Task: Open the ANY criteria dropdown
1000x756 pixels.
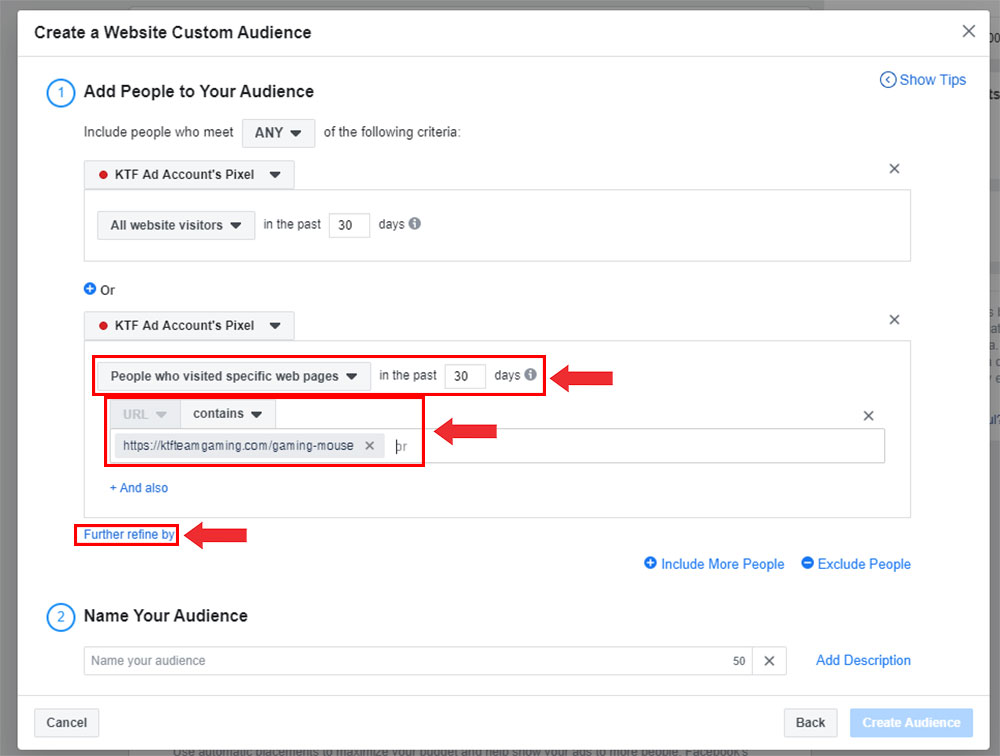Action: pos(278,133)
